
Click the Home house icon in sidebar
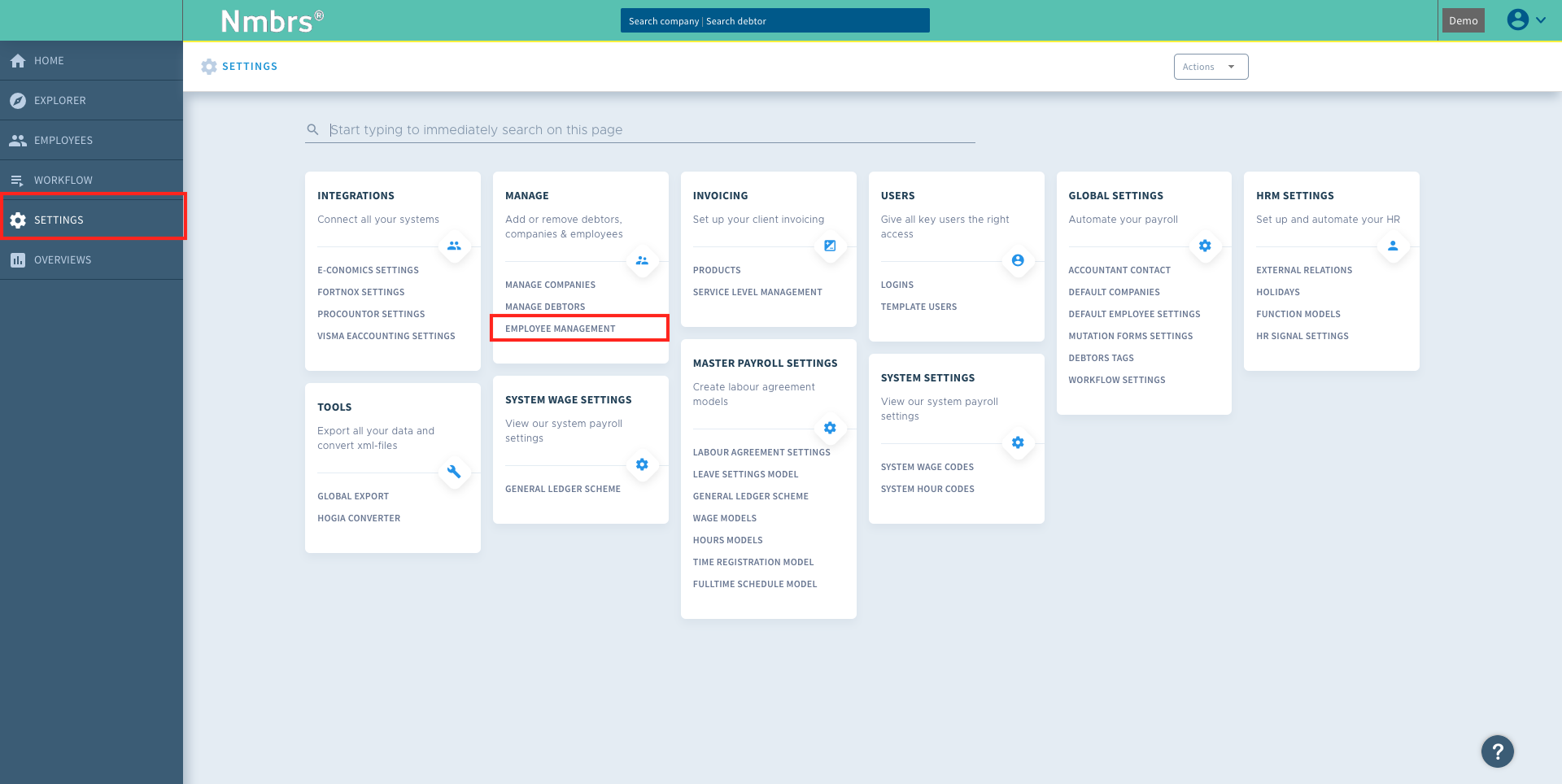18,61
